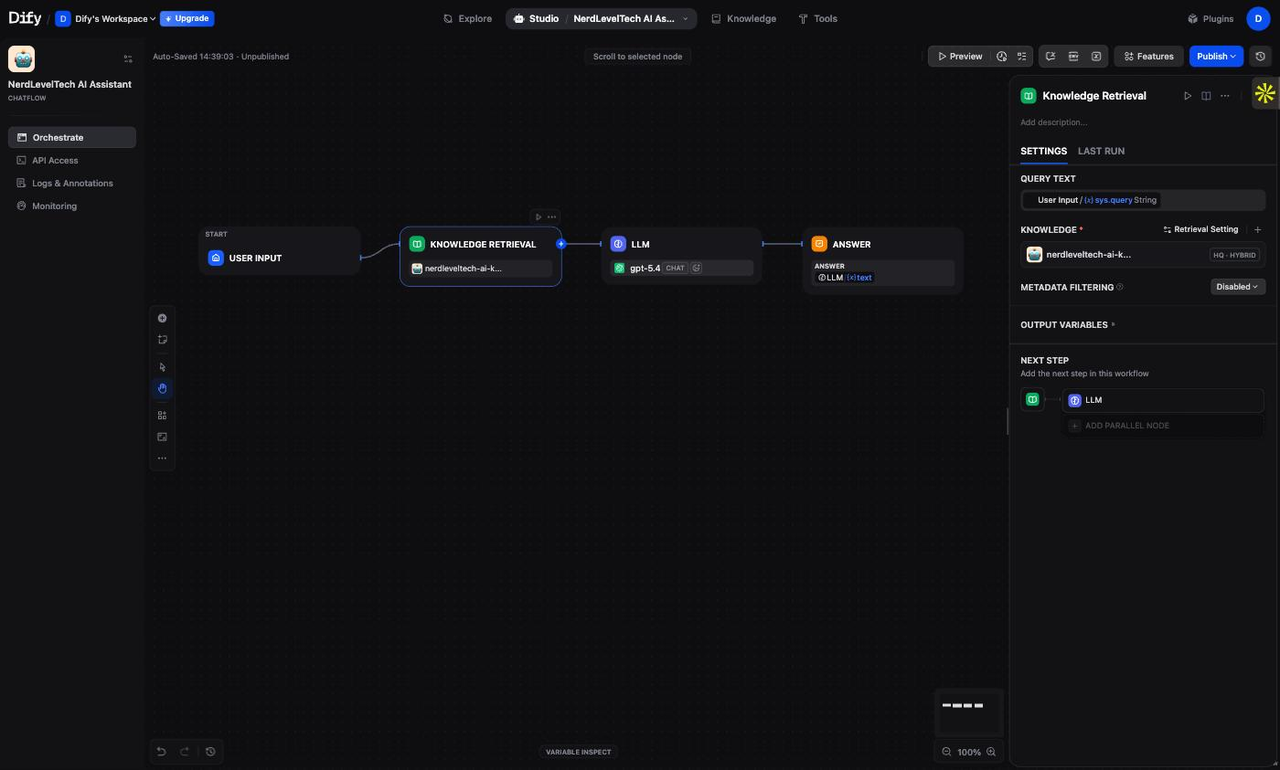
Task: Expand the Output Variables section
Action: (1066, 325)
